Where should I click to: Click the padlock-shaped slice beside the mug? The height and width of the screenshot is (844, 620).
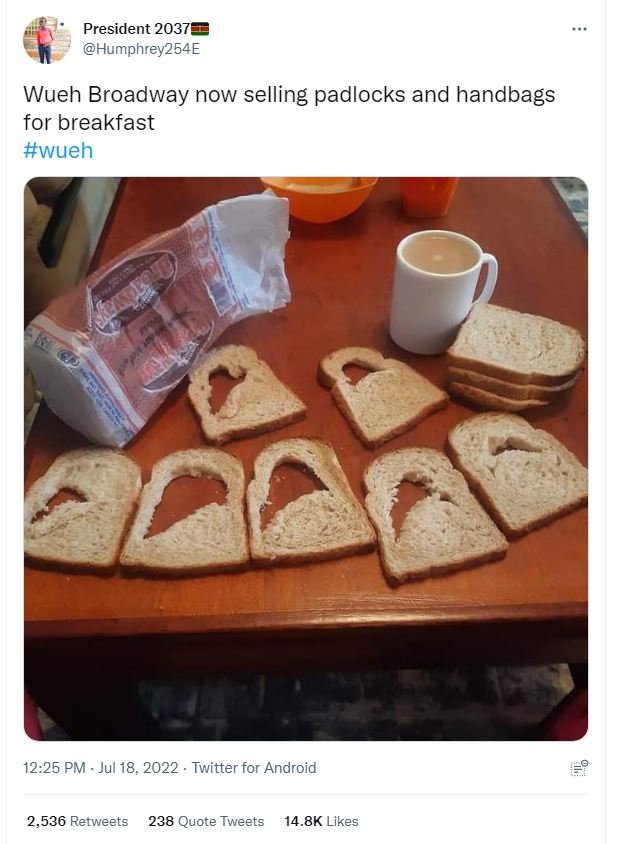(382, 395)
